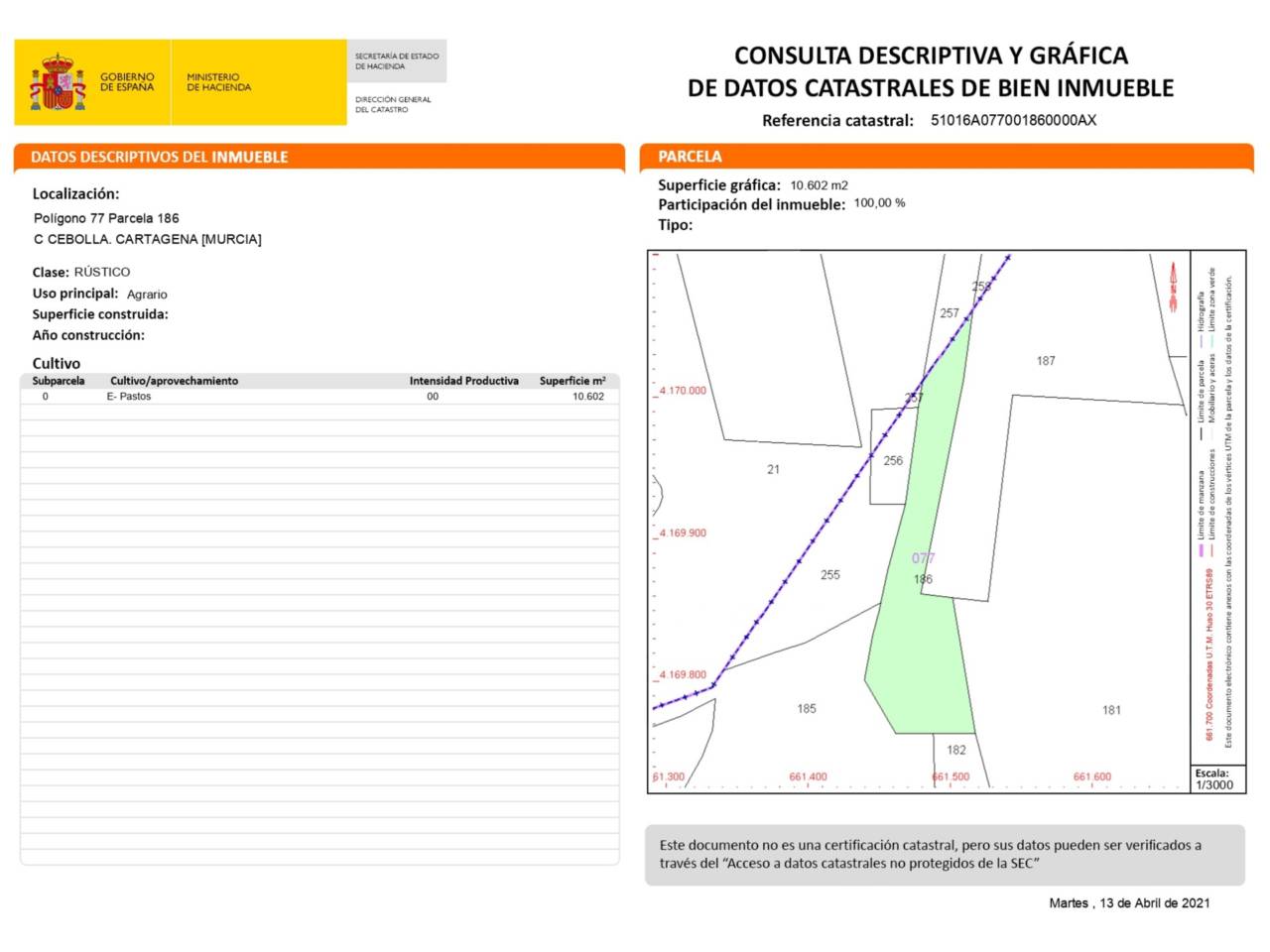1270x952 pixels.
Task: Click the 'Tipo:' label in Parcela section
Action: coord(676,225)
